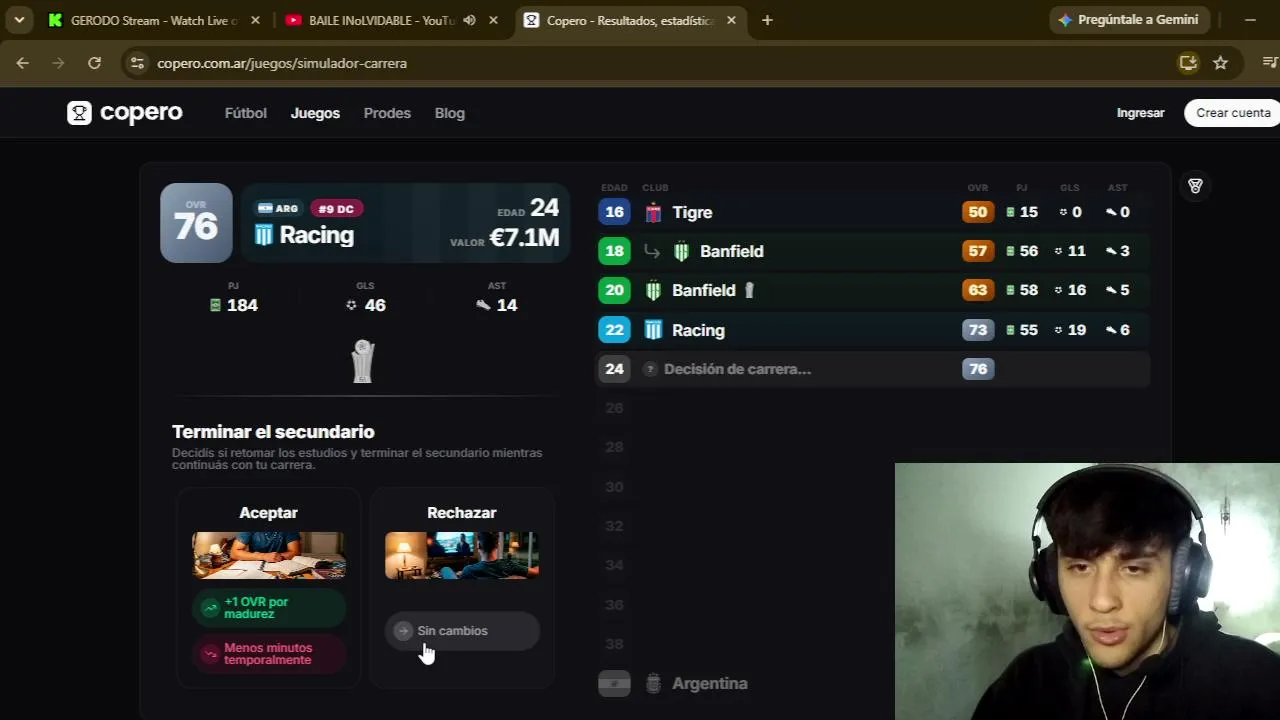This screenshot has height=720, width=1280.
Task: Select the age 22 Racing row
Action: coord(873,330)
